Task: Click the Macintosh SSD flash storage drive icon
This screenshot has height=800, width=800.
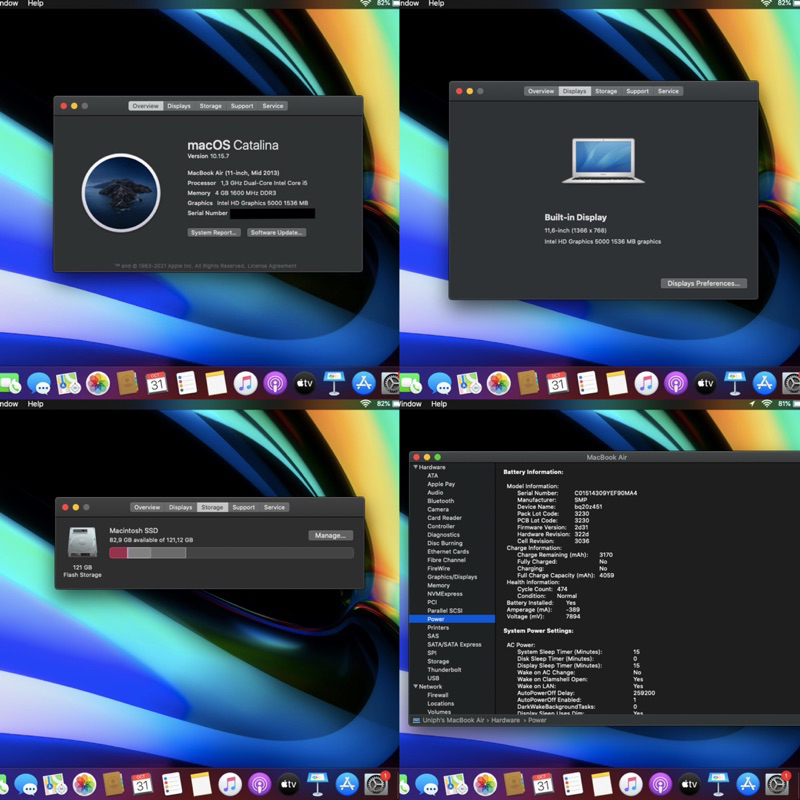Action: click(83, 543)
